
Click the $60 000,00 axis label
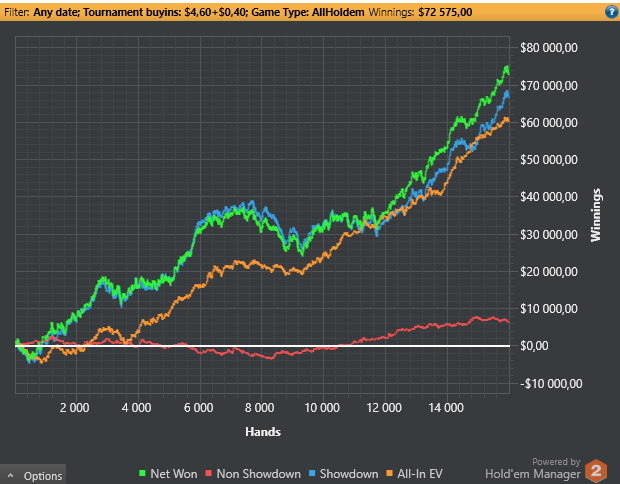pos(549,123)
